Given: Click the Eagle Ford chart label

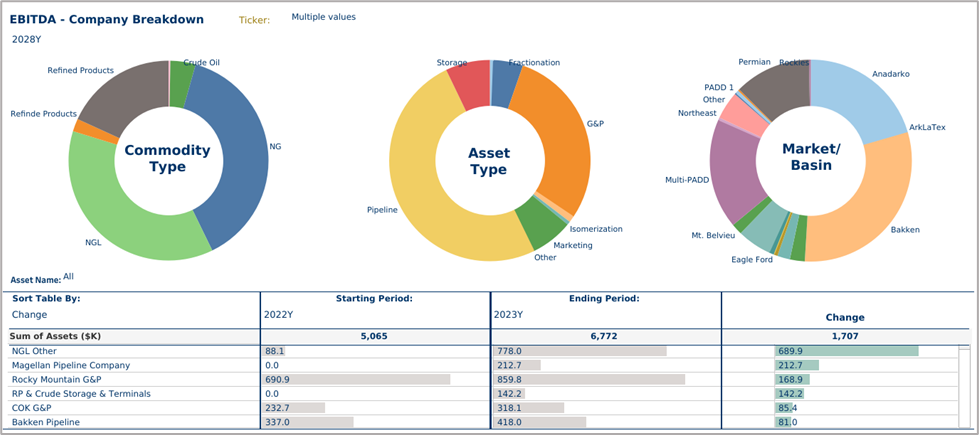Looking at the screenshot, I should (x=752, y=259).
